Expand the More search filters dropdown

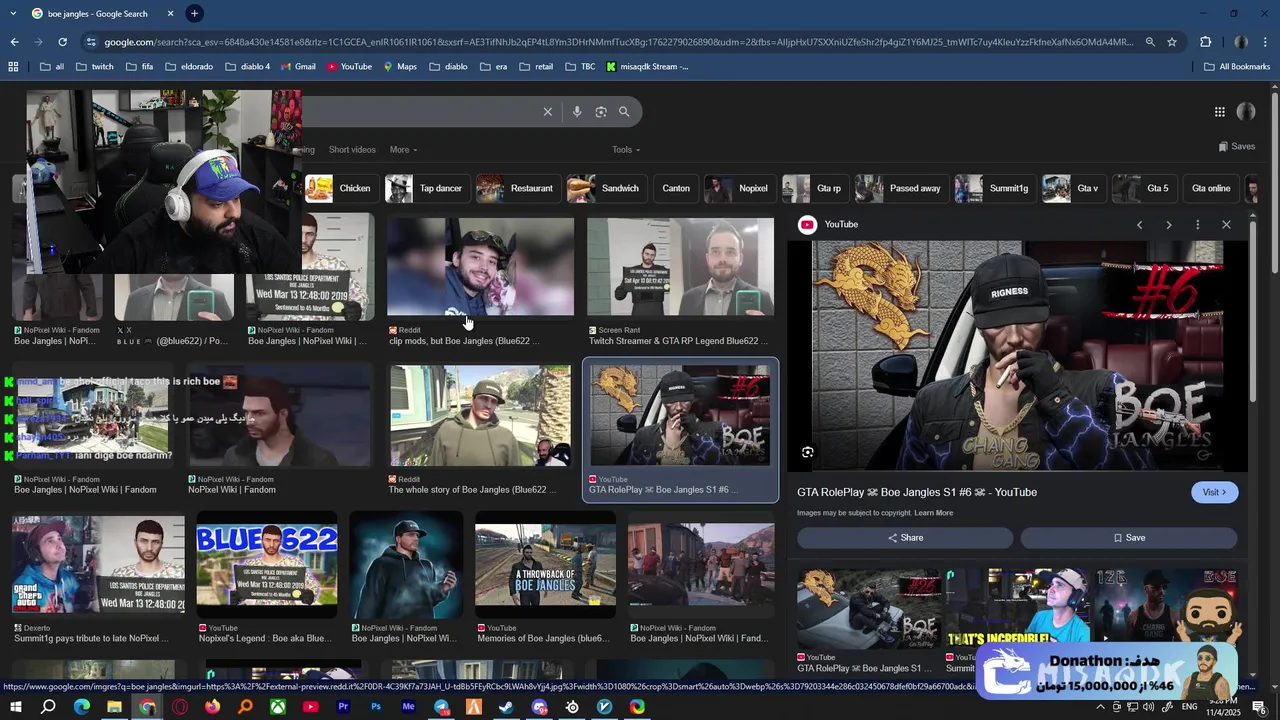click(403, 150)
